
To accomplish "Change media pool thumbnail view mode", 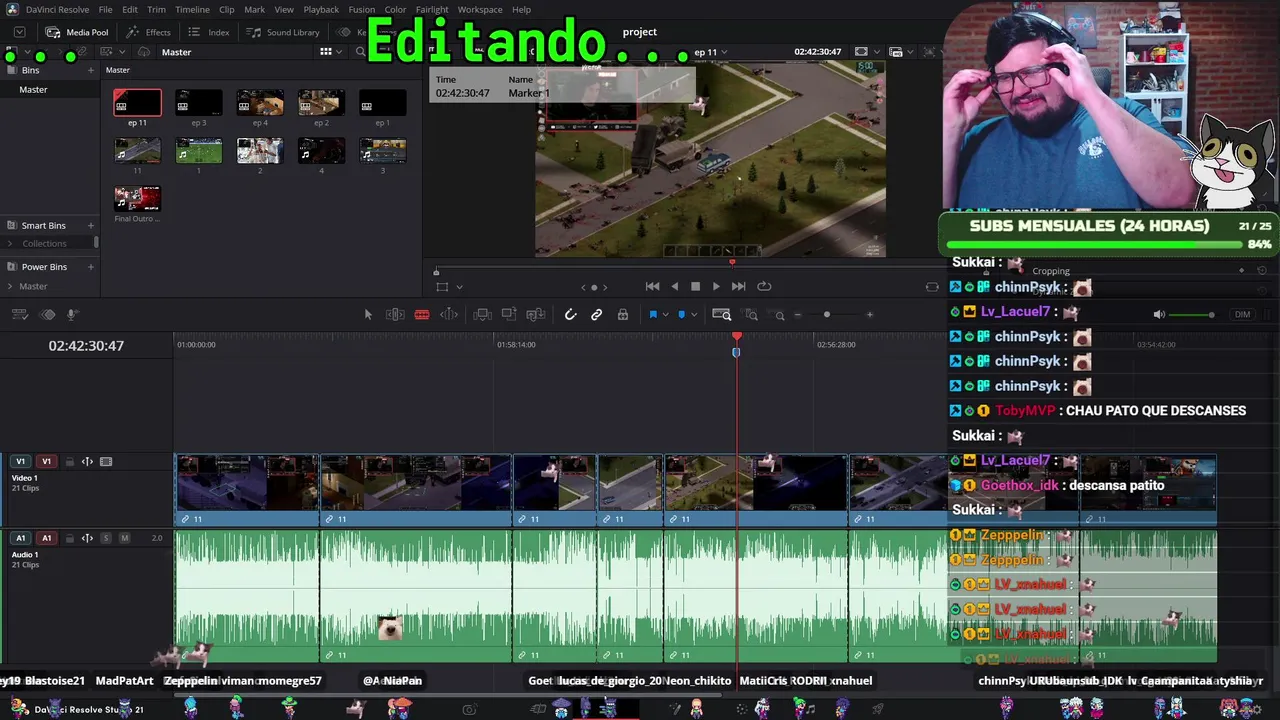I will [x=325, y=52].
